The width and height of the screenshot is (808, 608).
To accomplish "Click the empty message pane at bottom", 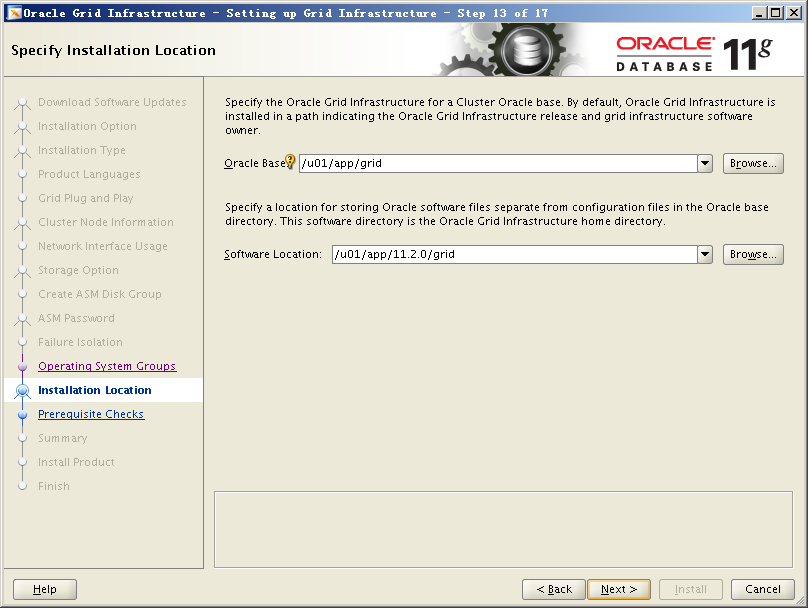I will click(504, 527).
